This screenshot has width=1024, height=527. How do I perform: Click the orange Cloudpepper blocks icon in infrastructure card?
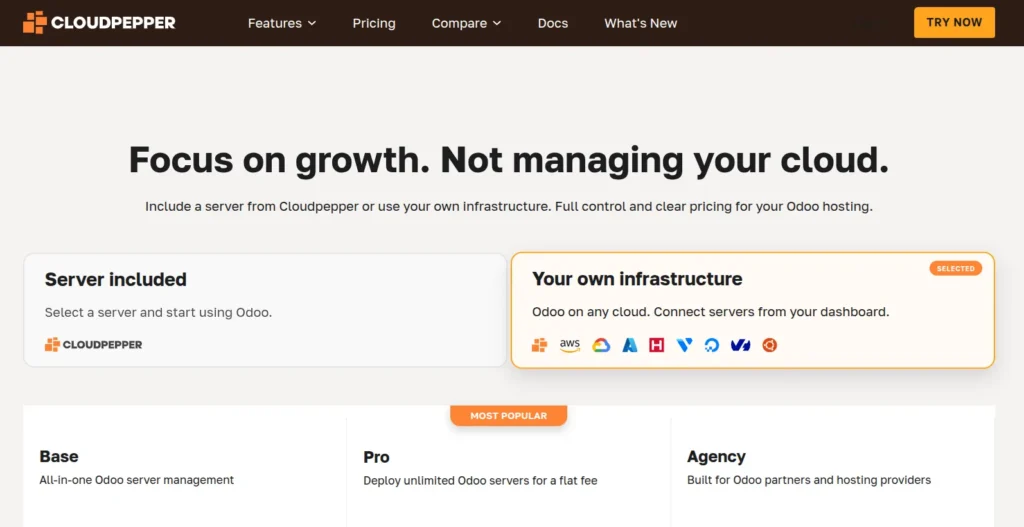(539, 345)
